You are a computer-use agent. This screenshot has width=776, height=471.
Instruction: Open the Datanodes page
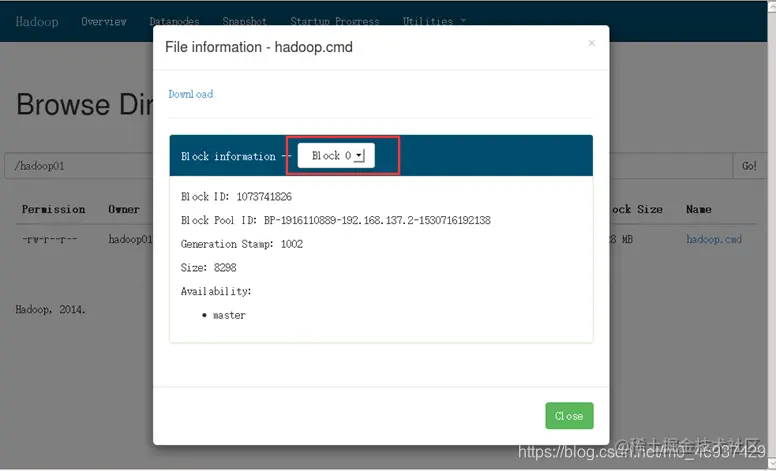(174, 22)
